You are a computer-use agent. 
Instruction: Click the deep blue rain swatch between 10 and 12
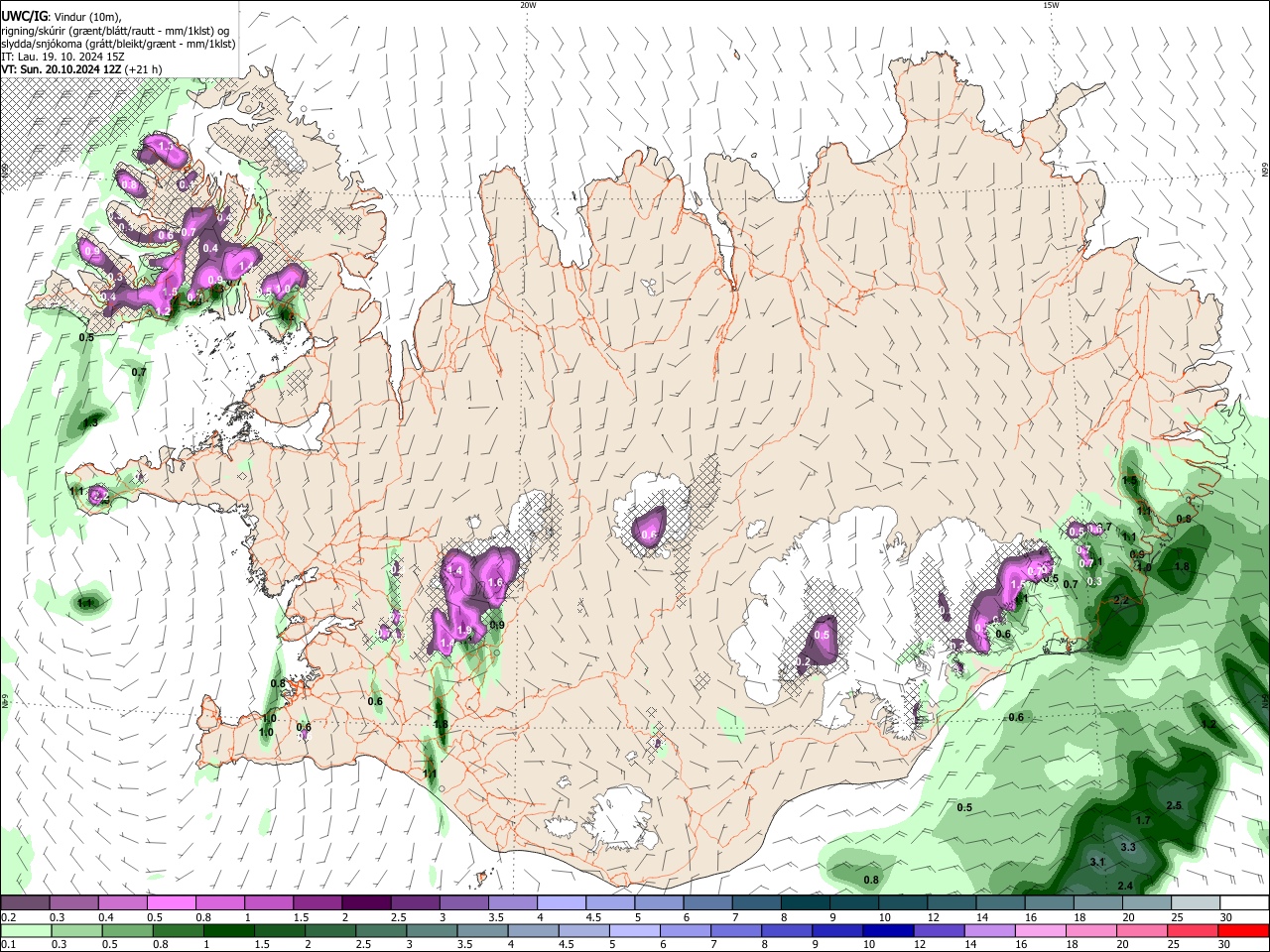(x=889, y=930)
